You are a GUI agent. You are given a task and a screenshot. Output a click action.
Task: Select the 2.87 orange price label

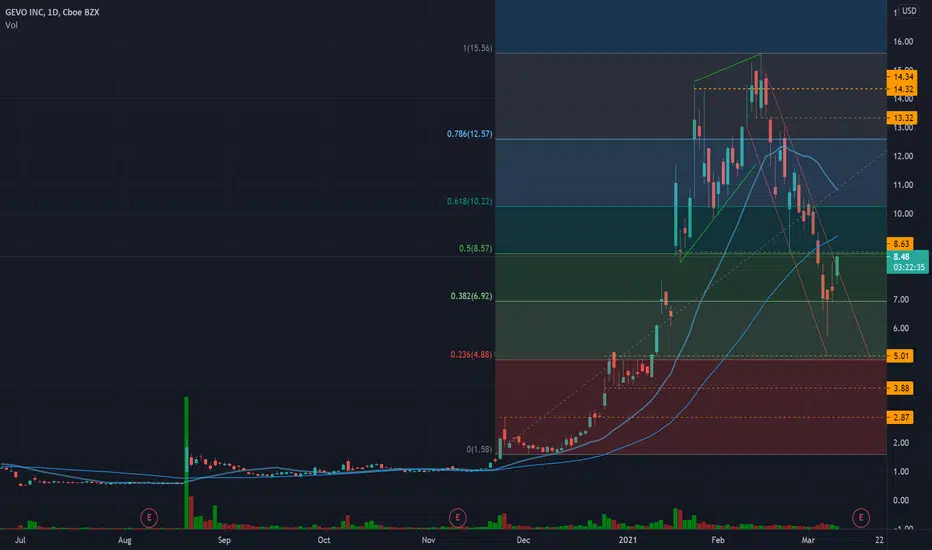(x=900, y=417)
